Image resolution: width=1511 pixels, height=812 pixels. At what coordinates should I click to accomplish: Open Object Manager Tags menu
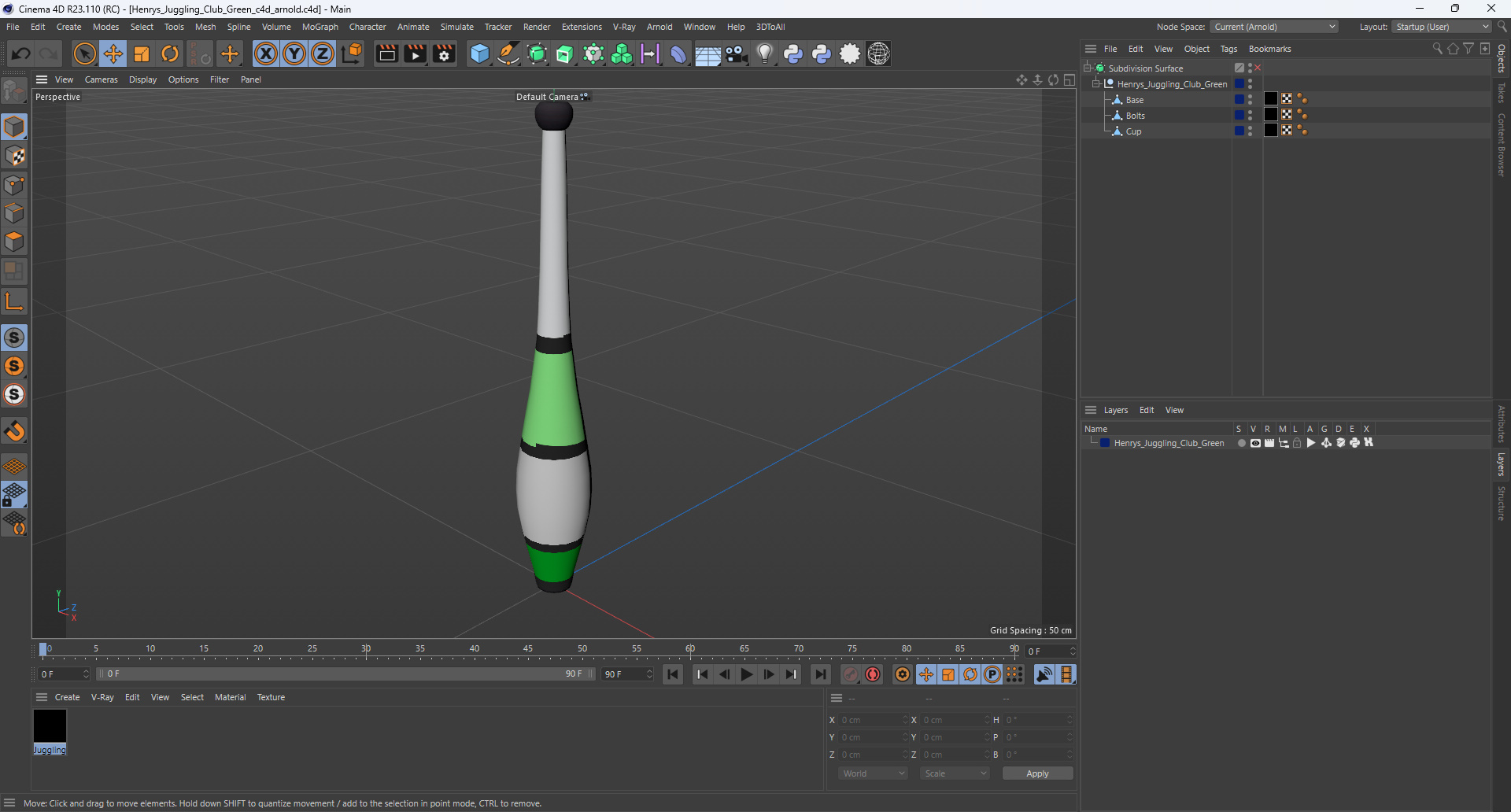(1228, 49)
